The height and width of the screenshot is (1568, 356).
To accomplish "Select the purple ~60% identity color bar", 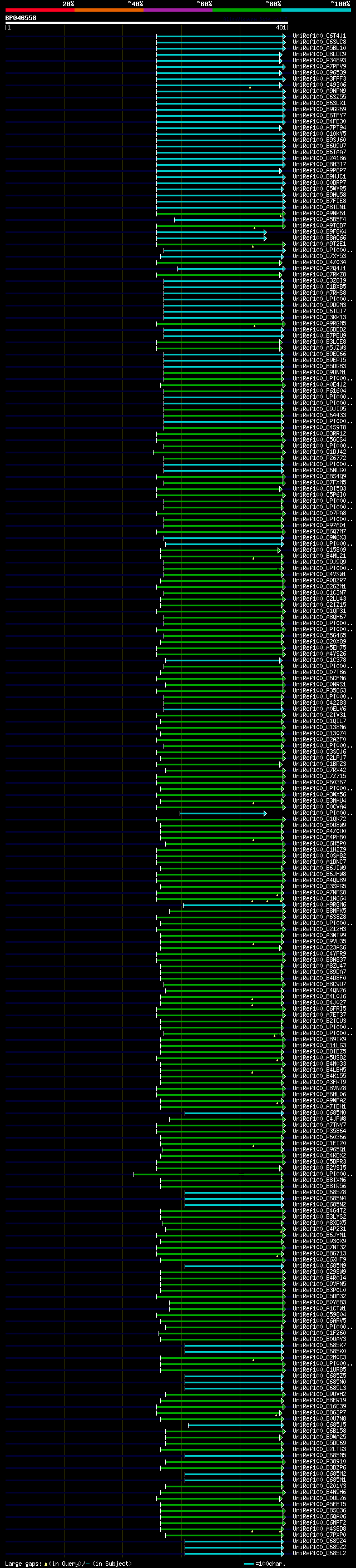I will [179, 10].
